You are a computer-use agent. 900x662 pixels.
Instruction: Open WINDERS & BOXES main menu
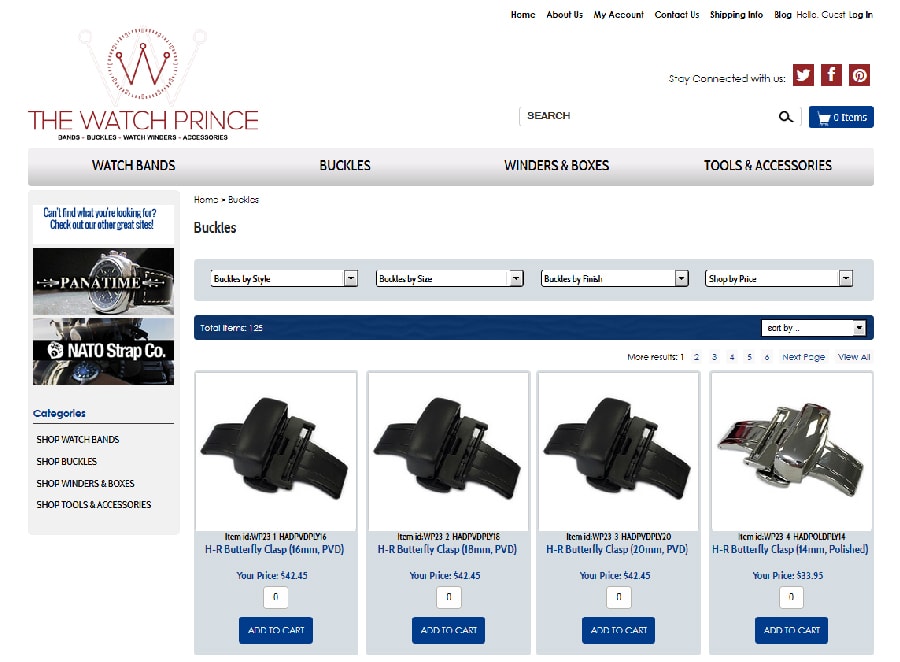click(x=556, y=166)
